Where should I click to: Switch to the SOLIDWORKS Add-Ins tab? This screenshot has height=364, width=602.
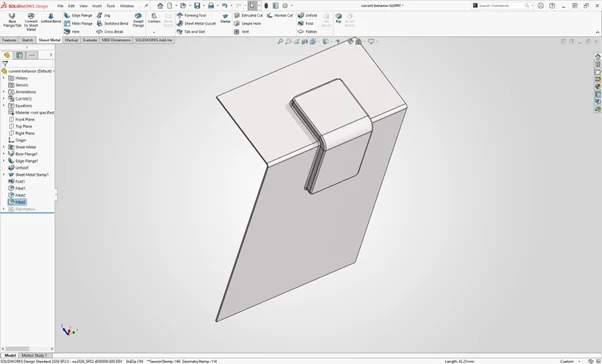(x=154, y=40)
